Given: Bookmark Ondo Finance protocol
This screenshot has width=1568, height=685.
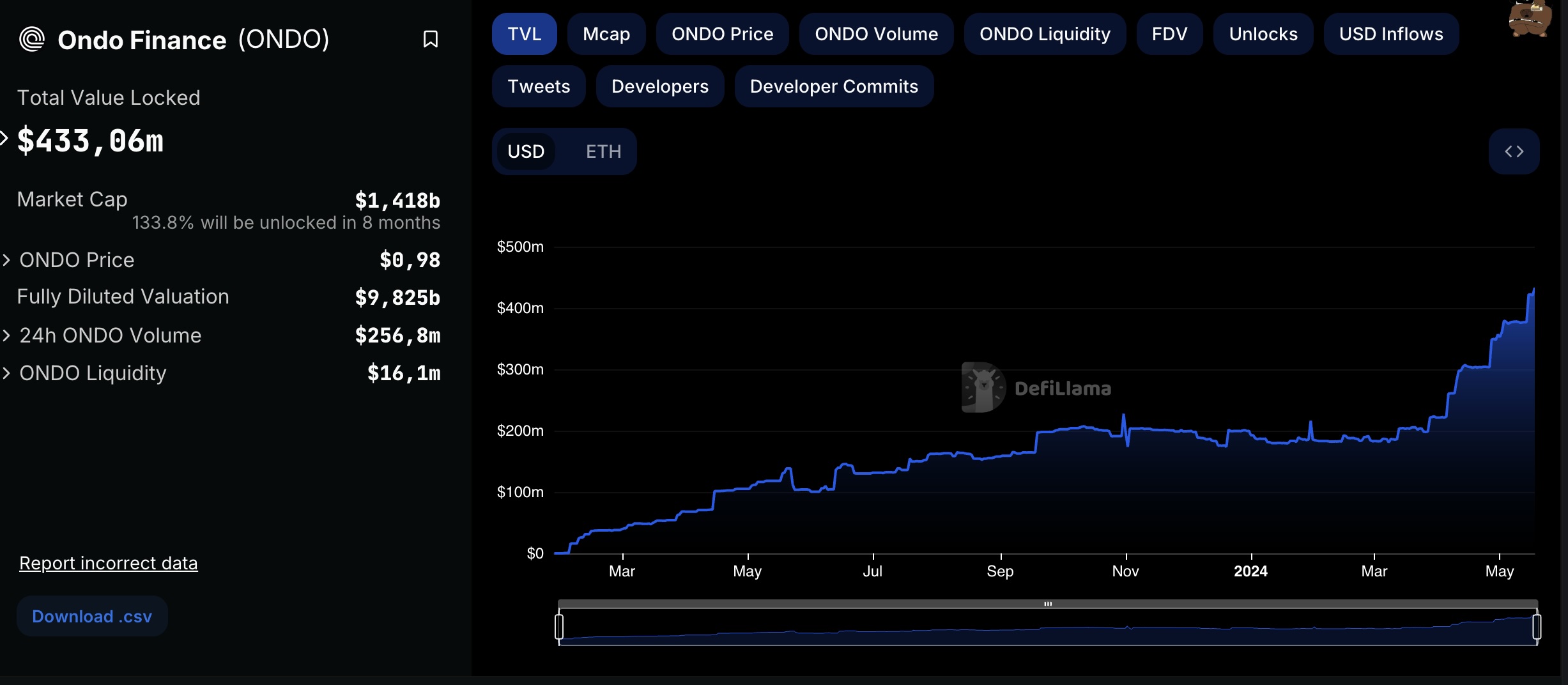Looking at the screenshot, I should [431, 40].
